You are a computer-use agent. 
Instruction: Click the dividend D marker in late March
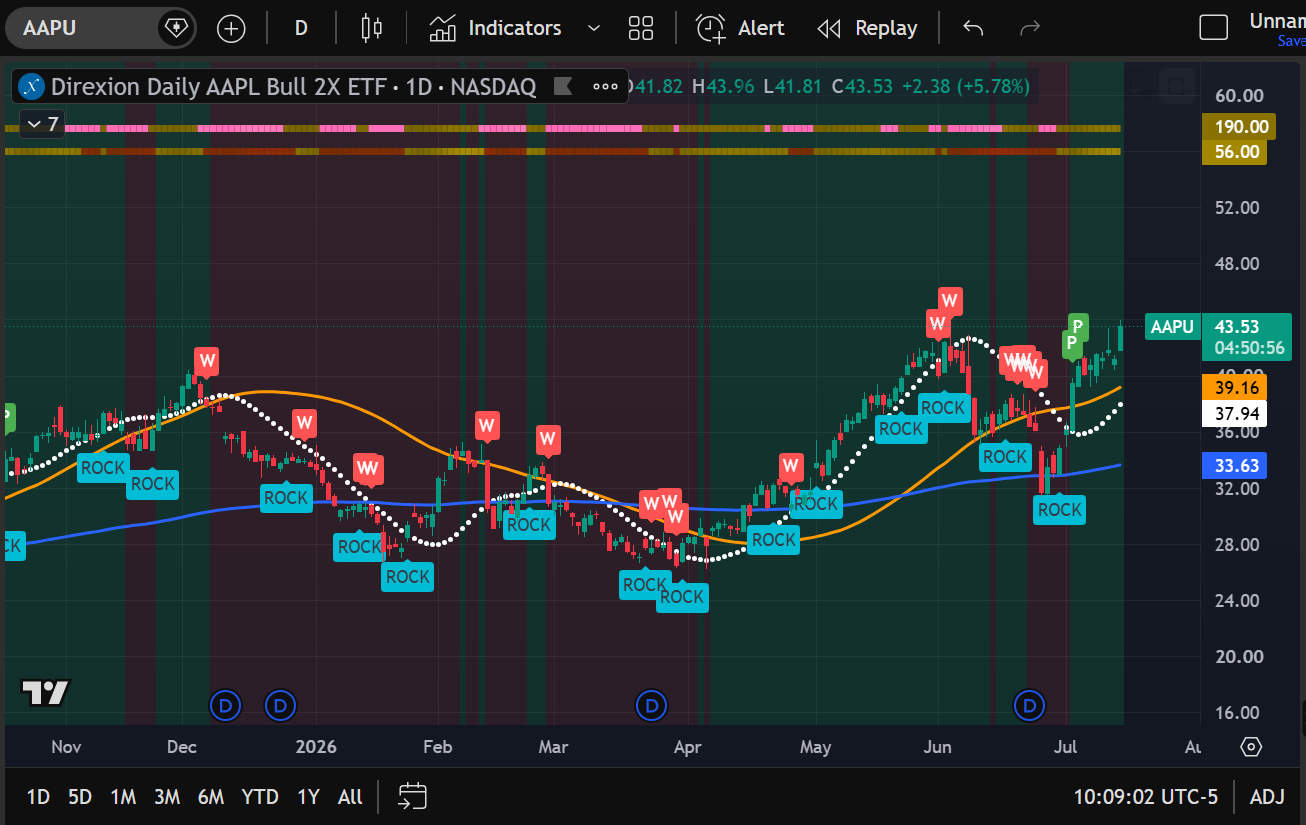point(651,706)
